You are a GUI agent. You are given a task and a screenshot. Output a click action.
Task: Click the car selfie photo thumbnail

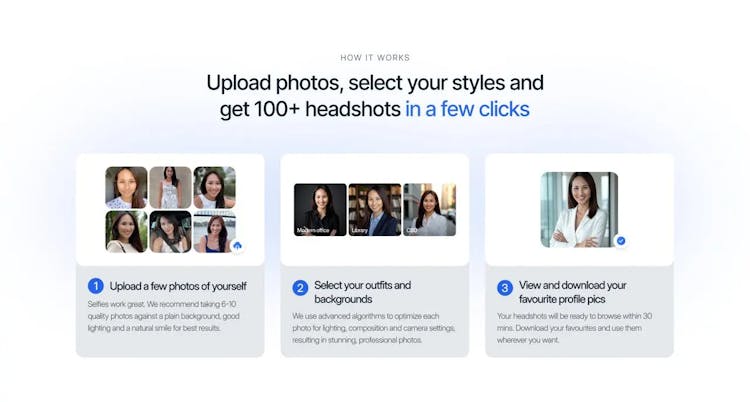coord(170,232)
